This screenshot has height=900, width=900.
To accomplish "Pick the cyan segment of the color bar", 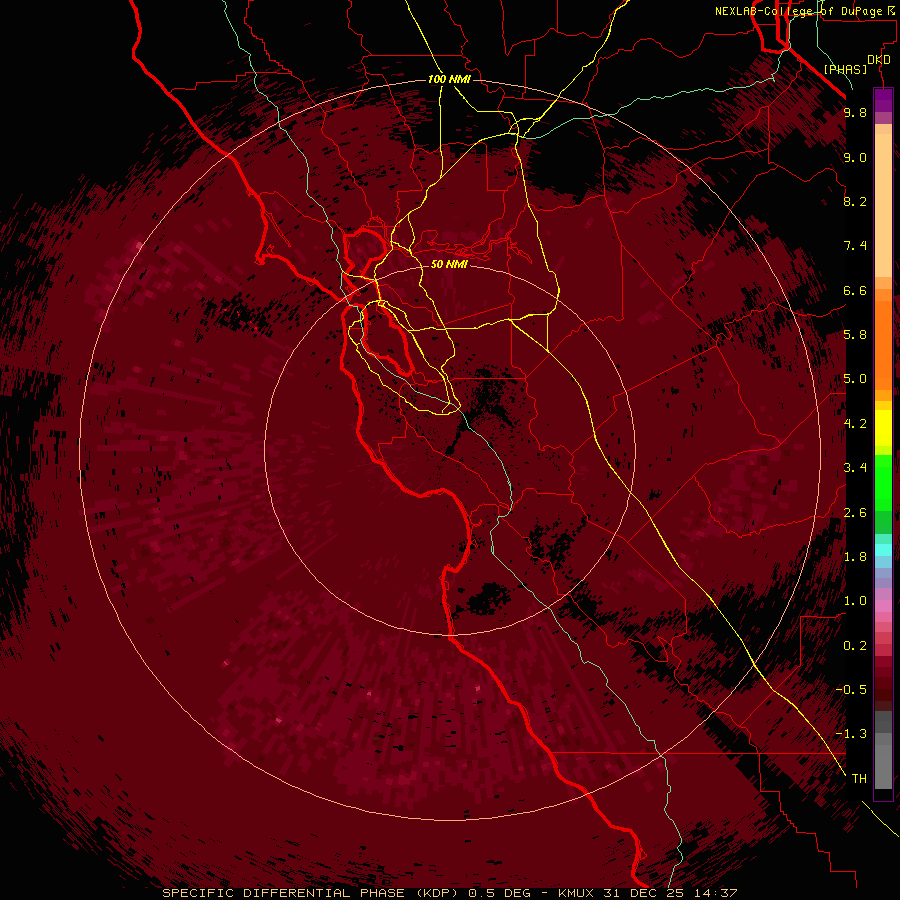I will (883, 550).
